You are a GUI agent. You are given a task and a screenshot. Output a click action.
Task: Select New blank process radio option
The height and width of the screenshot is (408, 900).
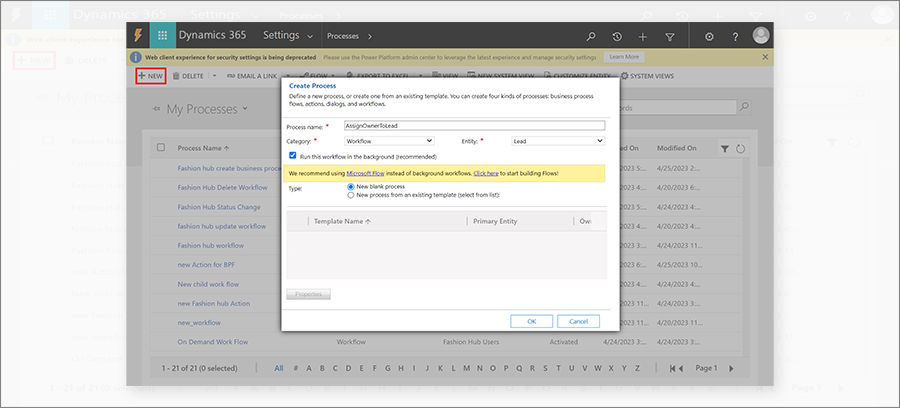coord(351,187)
